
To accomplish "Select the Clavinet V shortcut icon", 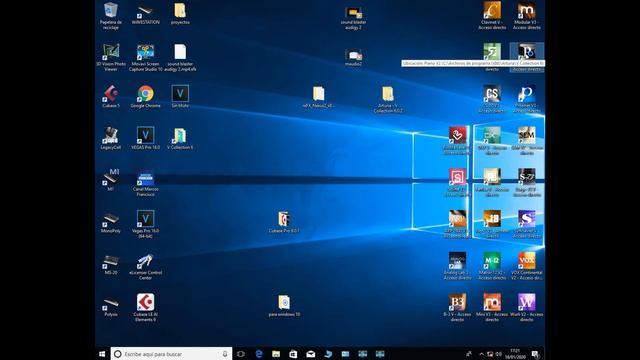I will click(x=492, y=16).
